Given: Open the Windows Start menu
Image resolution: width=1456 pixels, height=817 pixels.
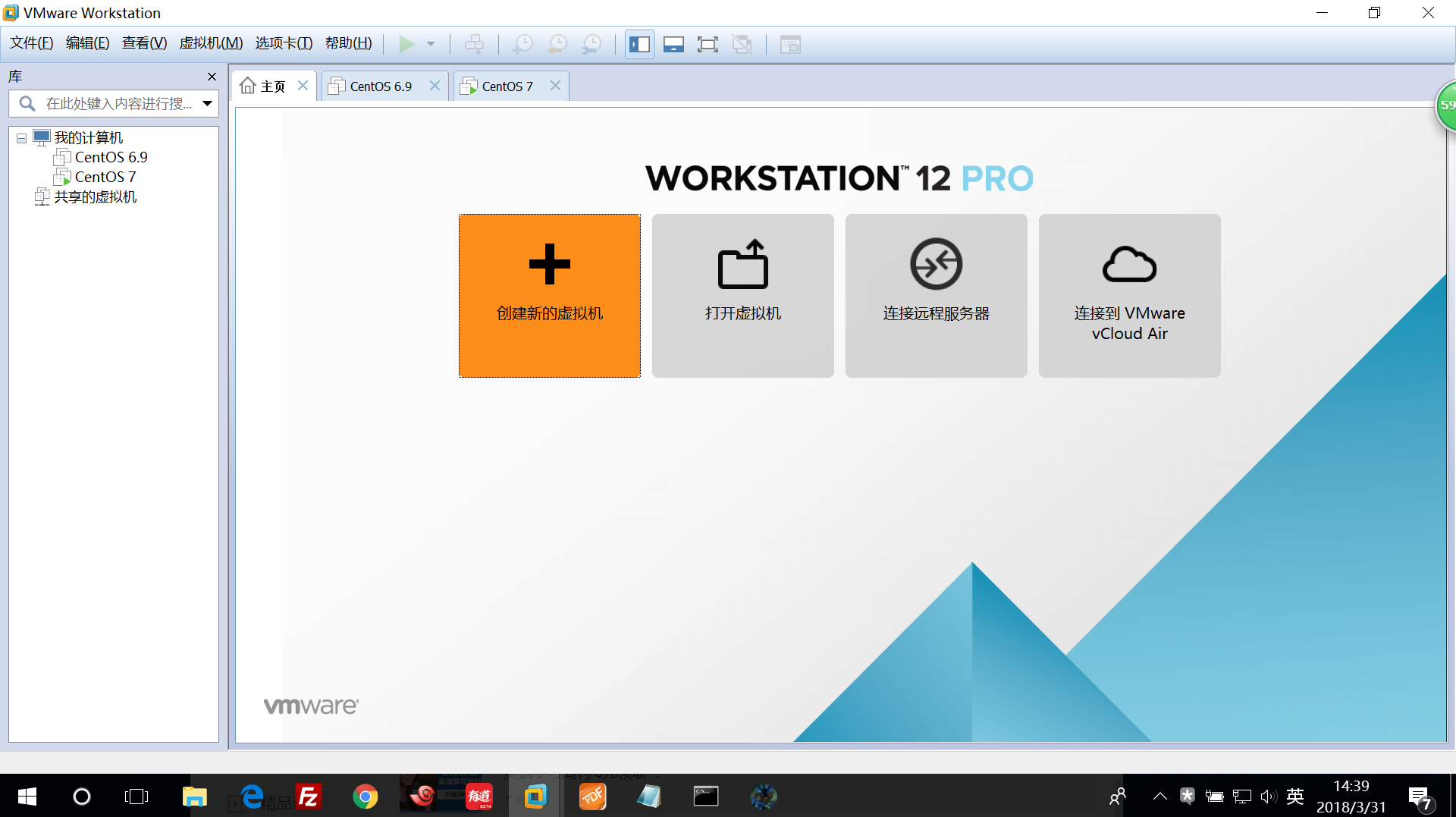Looking at the screenshot, I should 27,796.
